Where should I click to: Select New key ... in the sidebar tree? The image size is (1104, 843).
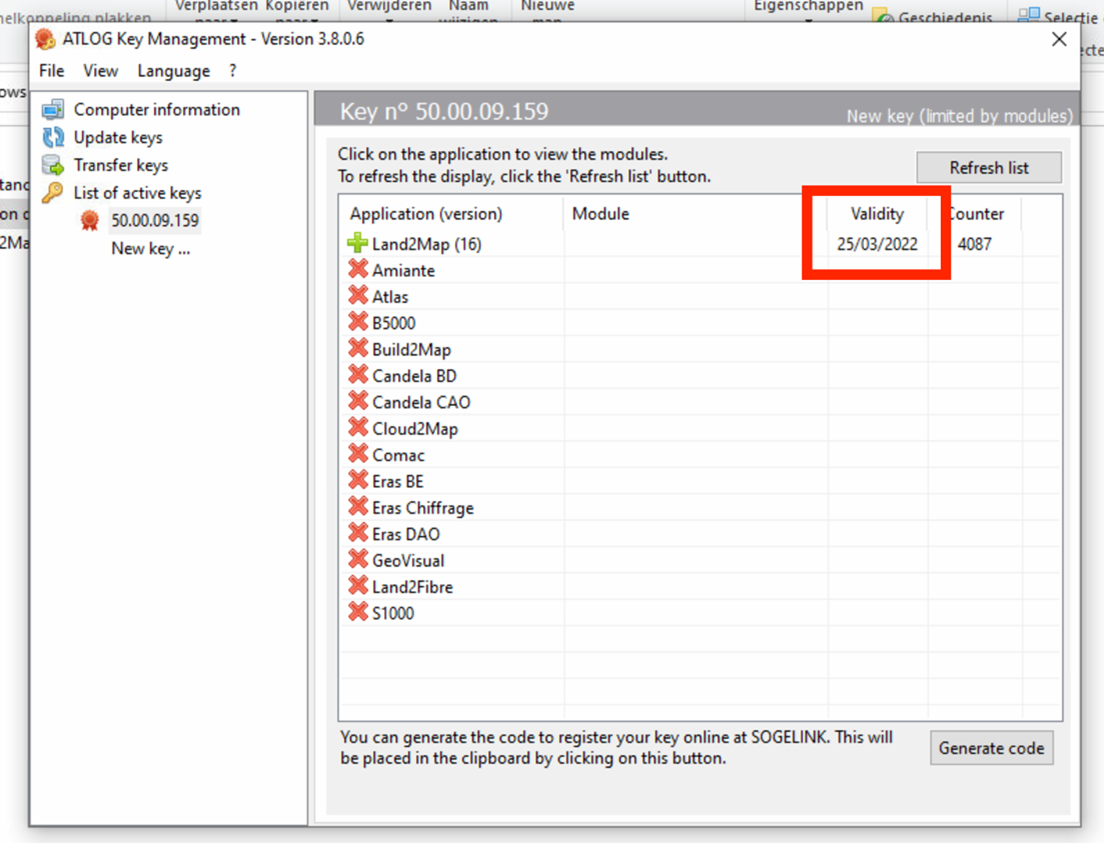click(x=151, y=249)
